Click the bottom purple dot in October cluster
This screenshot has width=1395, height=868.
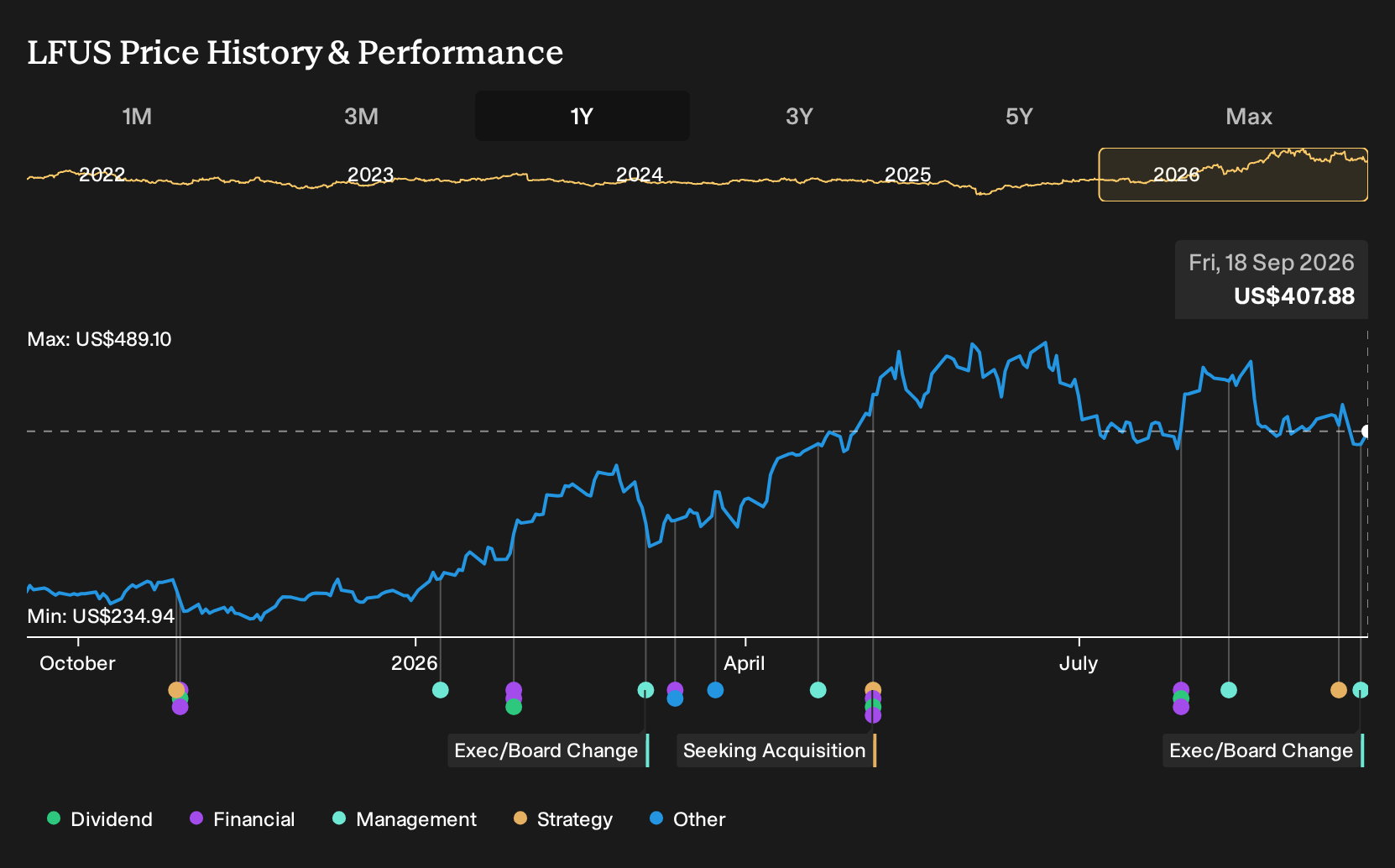pos(180,707)
